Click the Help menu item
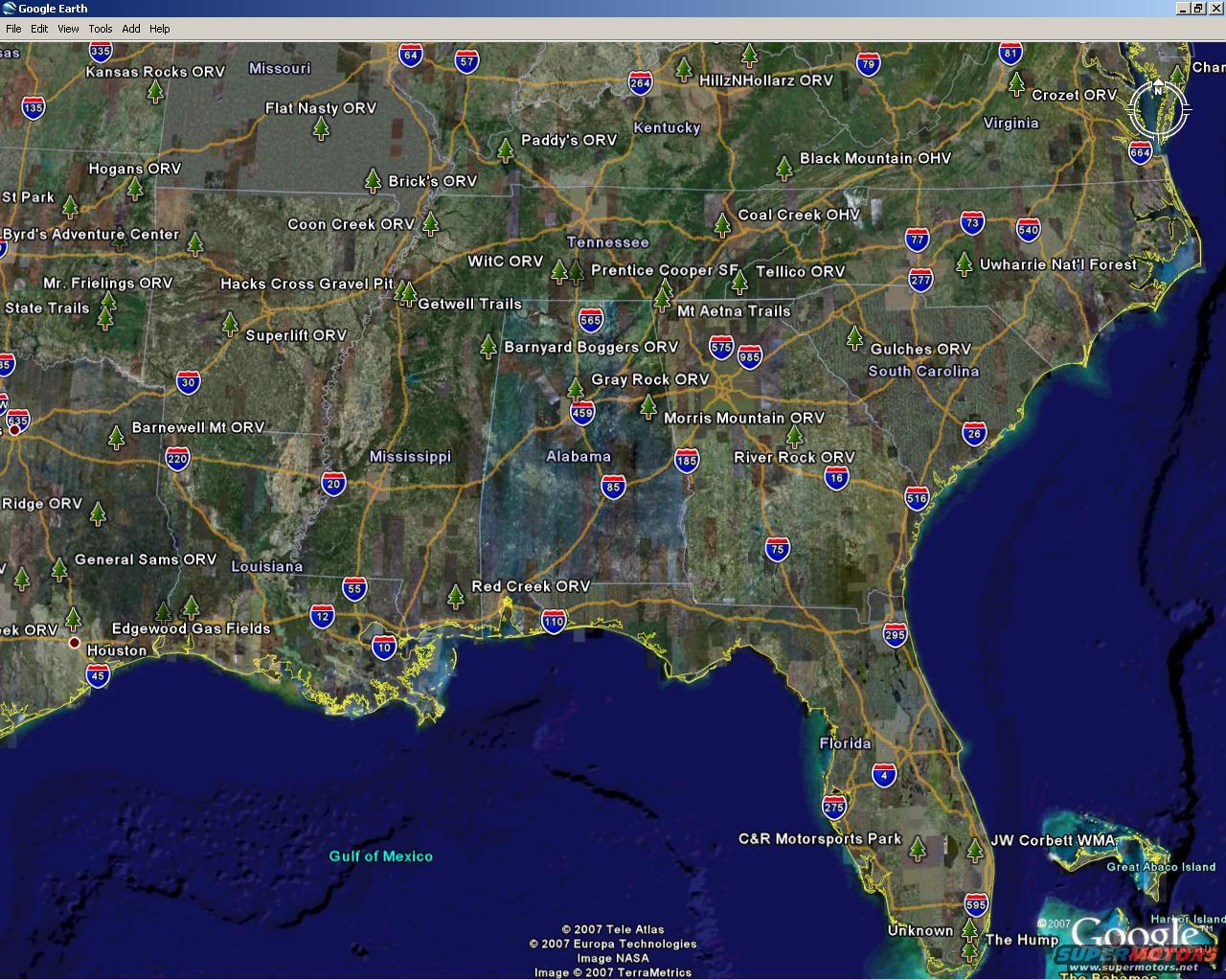The image size is (1226, 980). [160, 29]
